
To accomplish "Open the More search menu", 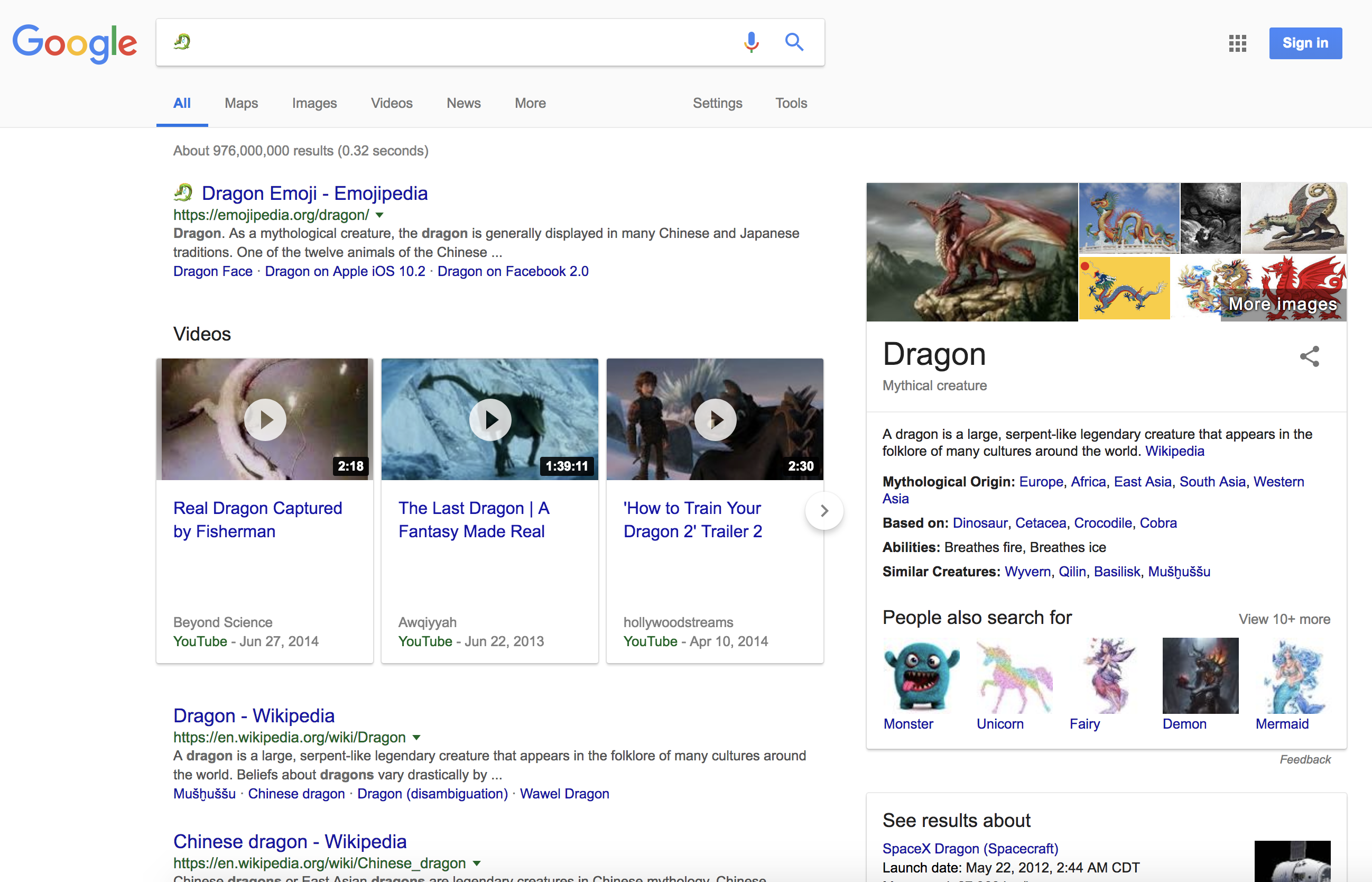I will tap(530, 103).
